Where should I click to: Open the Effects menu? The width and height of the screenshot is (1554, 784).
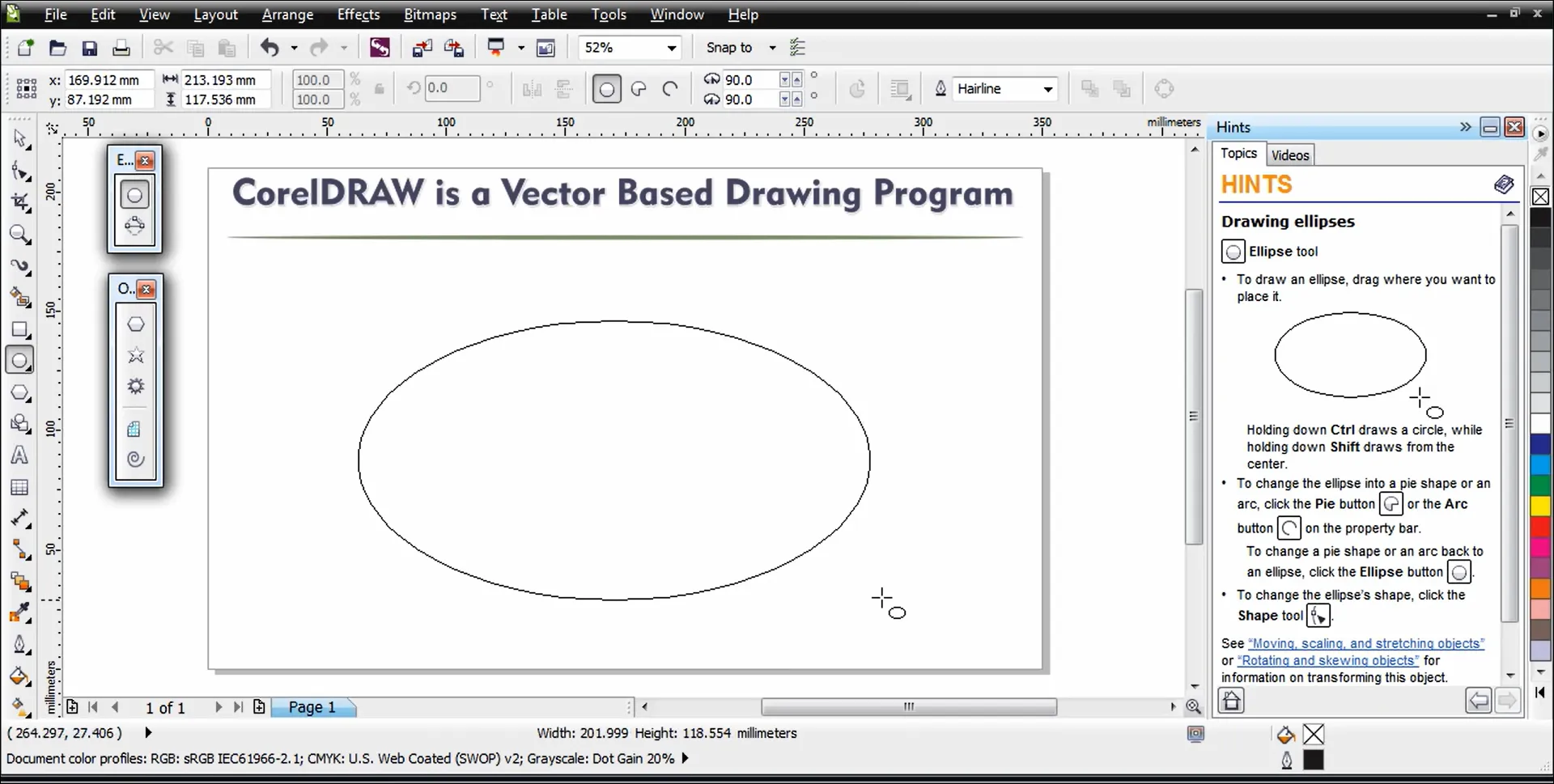pyautogui.click(x=358, y=15)
